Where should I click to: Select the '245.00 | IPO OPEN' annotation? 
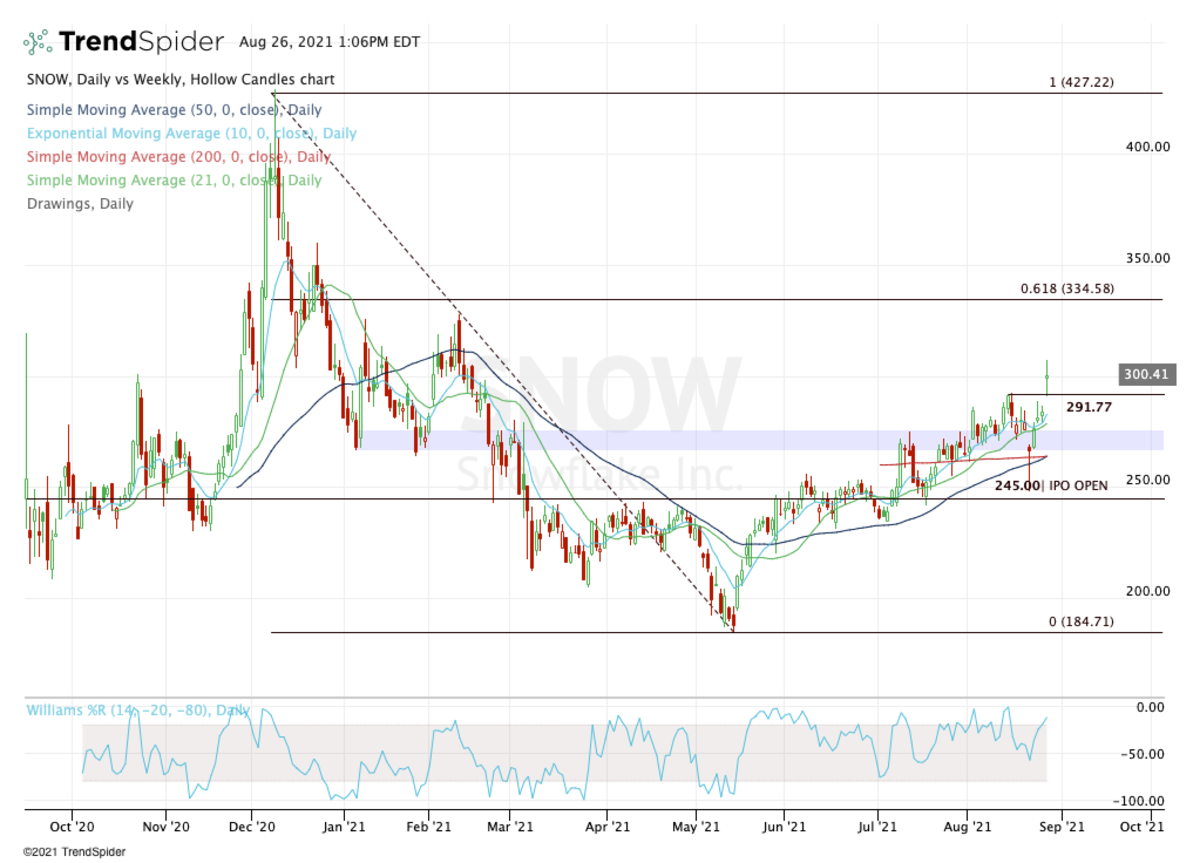click(x=1051, y=486)
